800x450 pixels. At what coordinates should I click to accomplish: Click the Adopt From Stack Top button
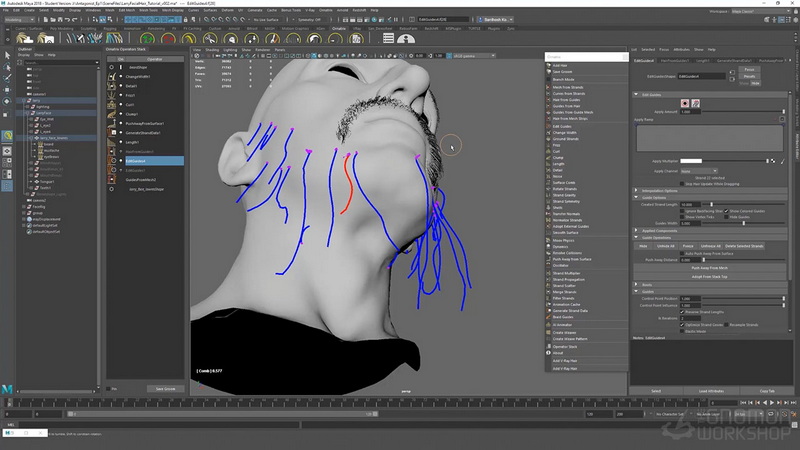pos(709,277)
